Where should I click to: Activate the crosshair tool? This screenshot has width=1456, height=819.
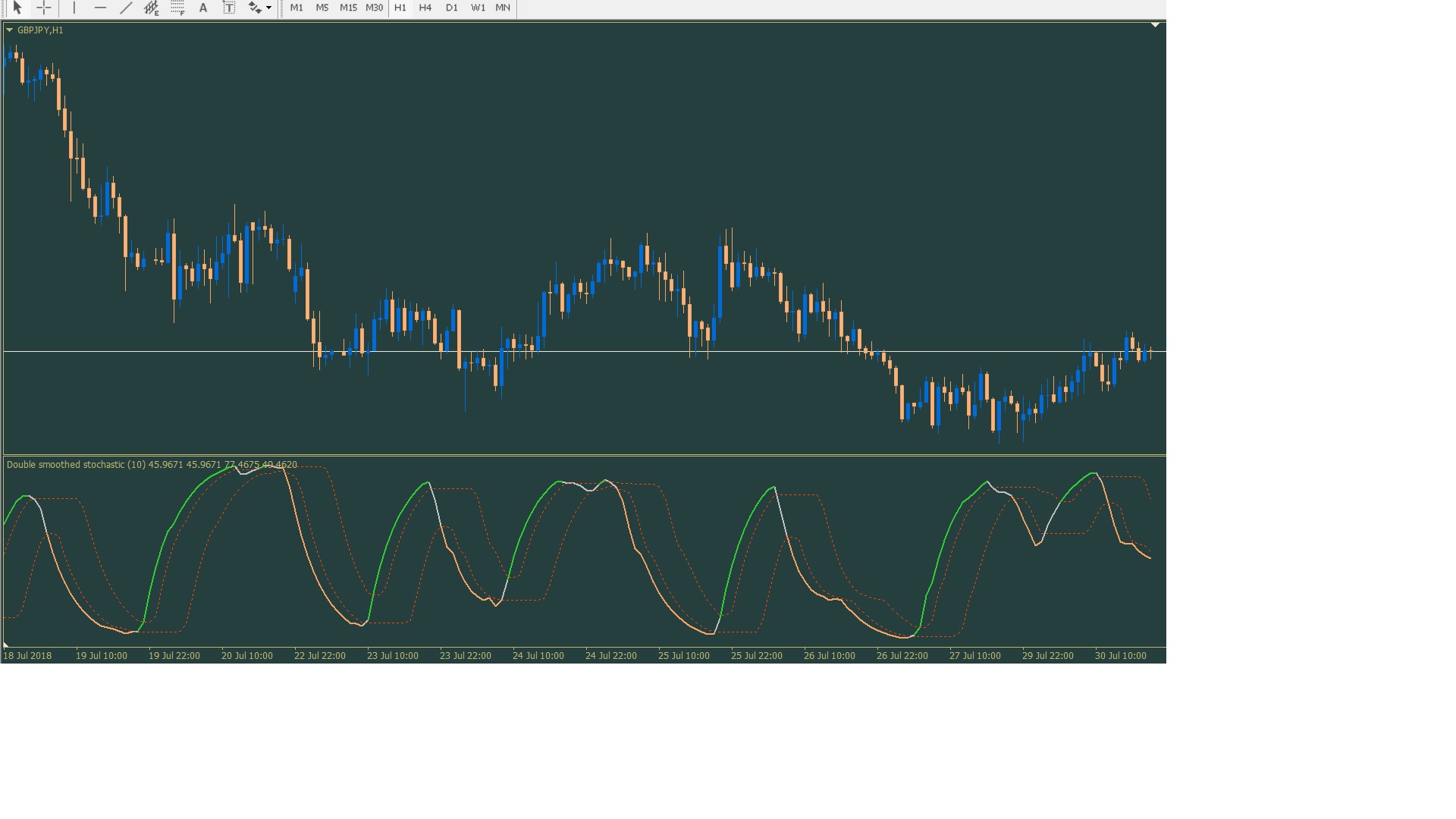coord(44,8)
